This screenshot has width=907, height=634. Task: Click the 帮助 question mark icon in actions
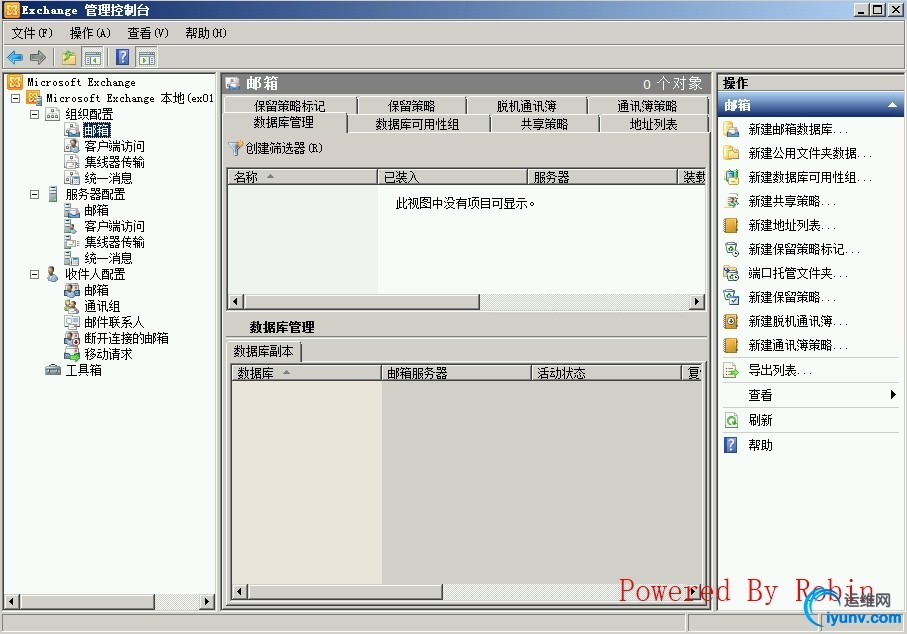coord(731,445)
